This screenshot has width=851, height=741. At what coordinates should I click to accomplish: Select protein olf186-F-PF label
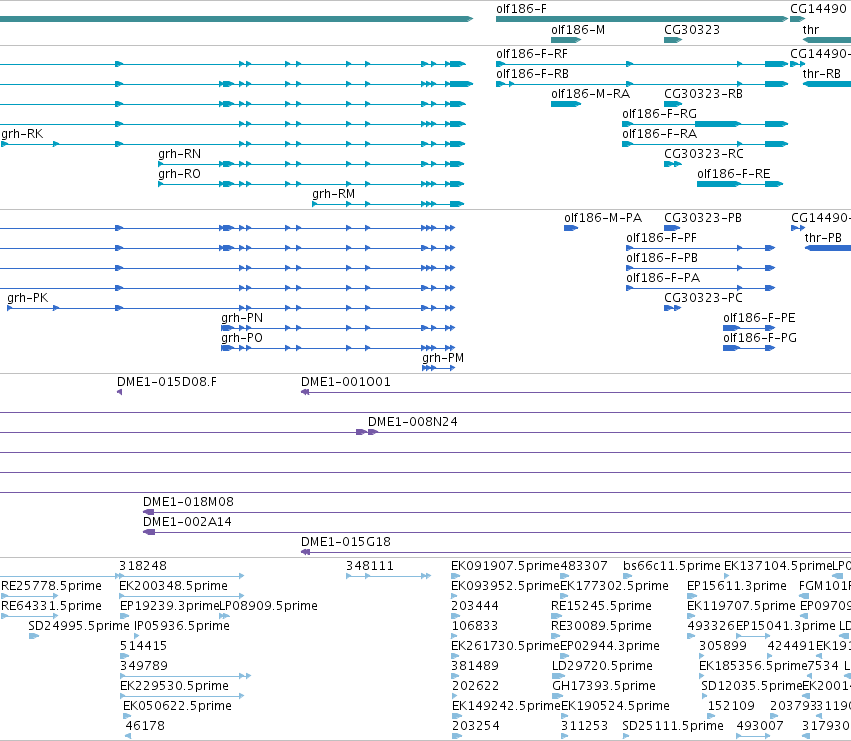click(x=662, y=238)
